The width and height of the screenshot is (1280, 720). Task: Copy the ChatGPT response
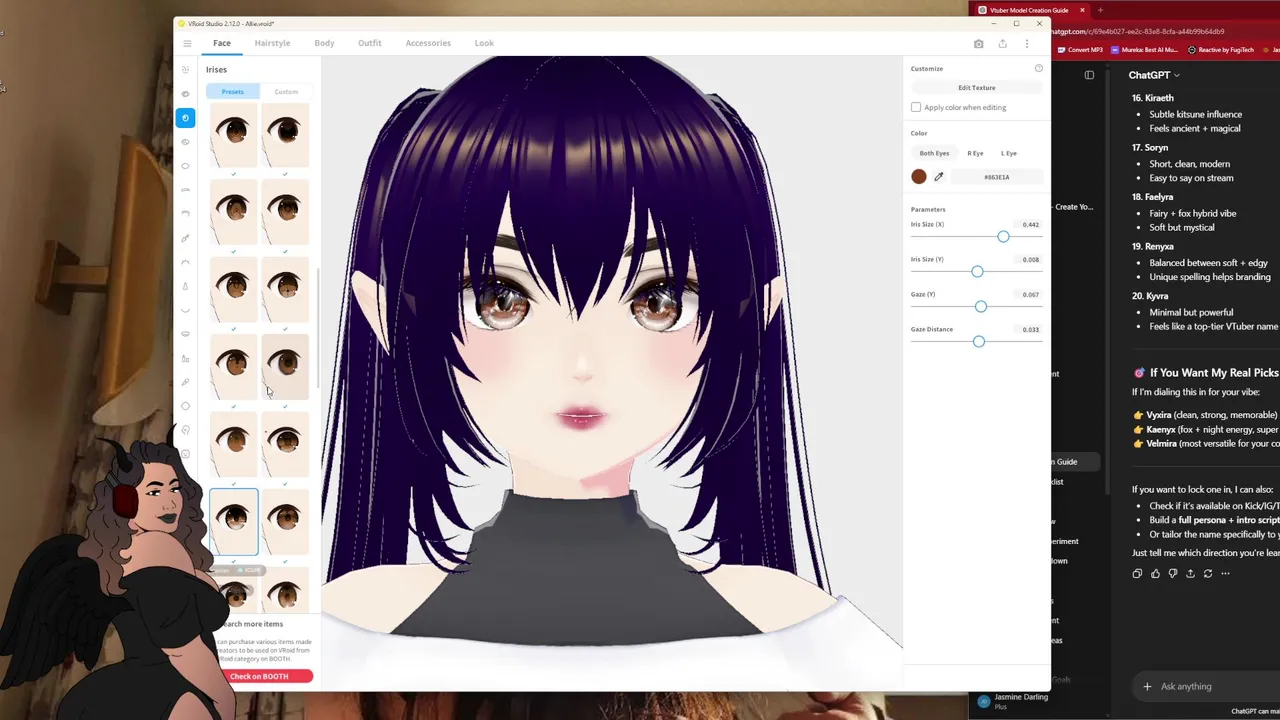1137,574
